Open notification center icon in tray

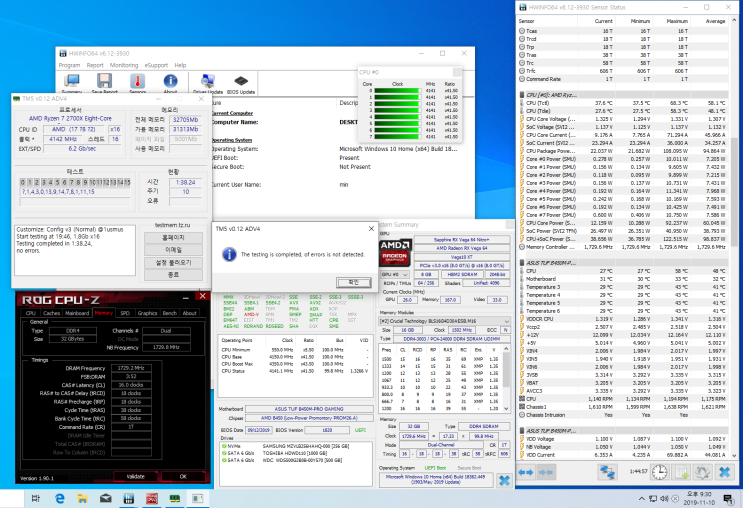(728, 499)
